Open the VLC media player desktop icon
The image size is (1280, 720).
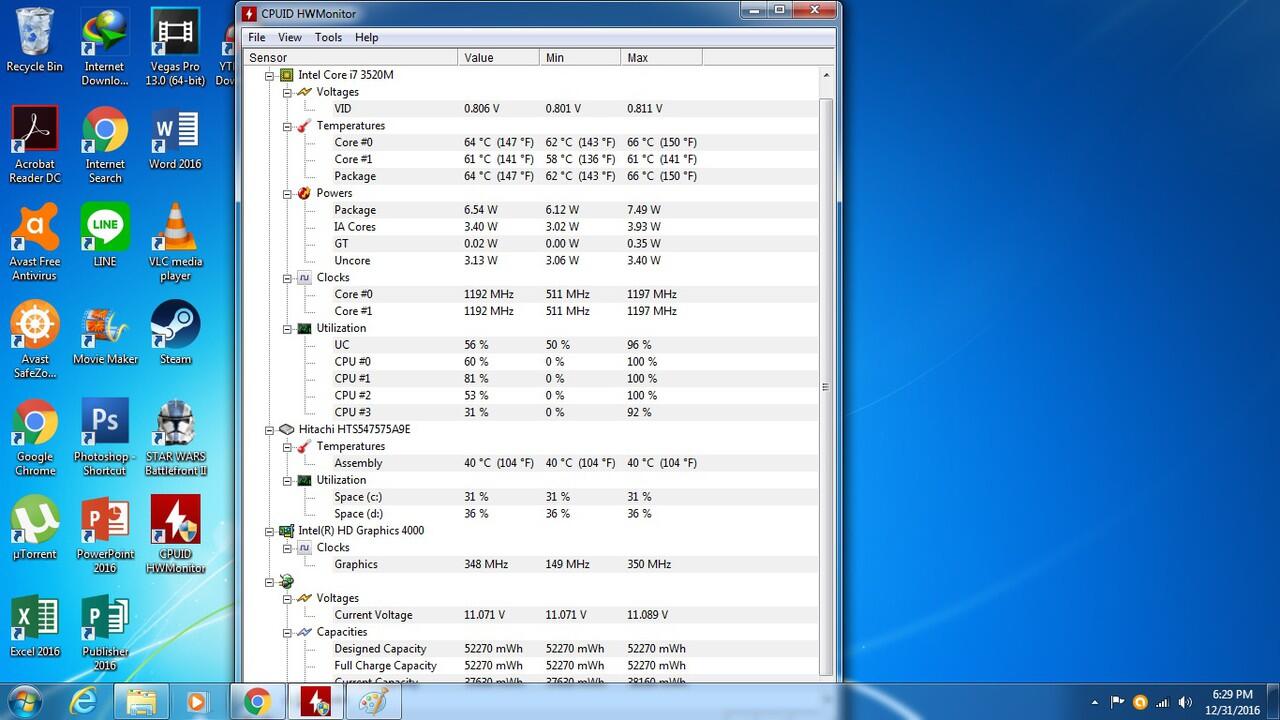tap(175, 243)
